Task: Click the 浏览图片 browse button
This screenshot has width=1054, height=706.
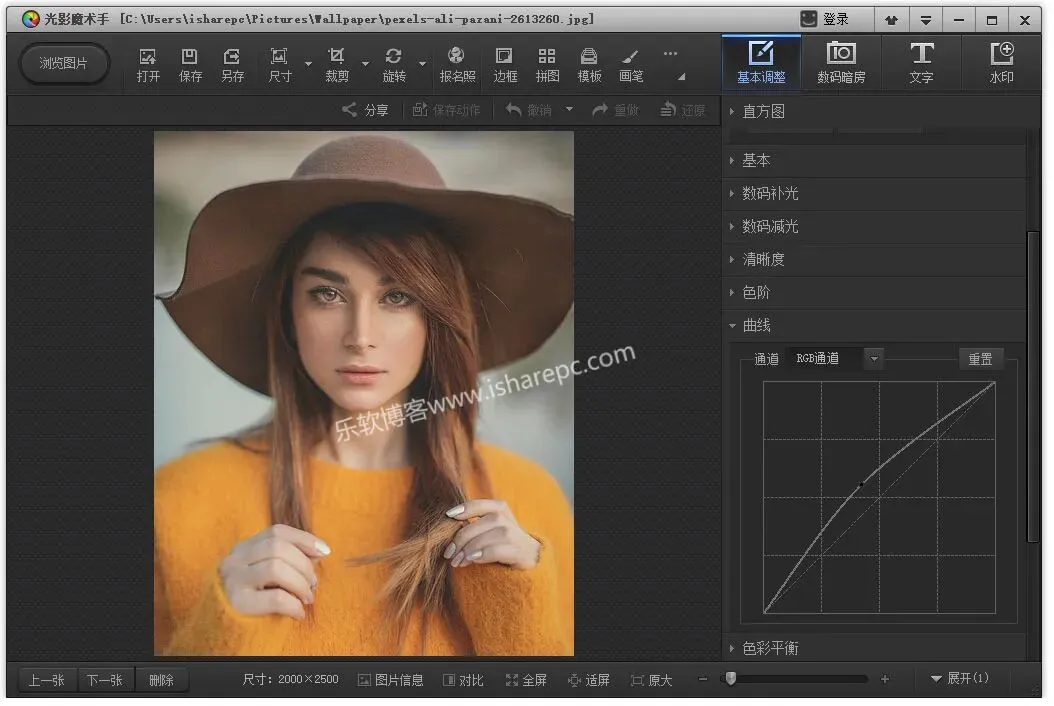Action: [x=64, y=63]
